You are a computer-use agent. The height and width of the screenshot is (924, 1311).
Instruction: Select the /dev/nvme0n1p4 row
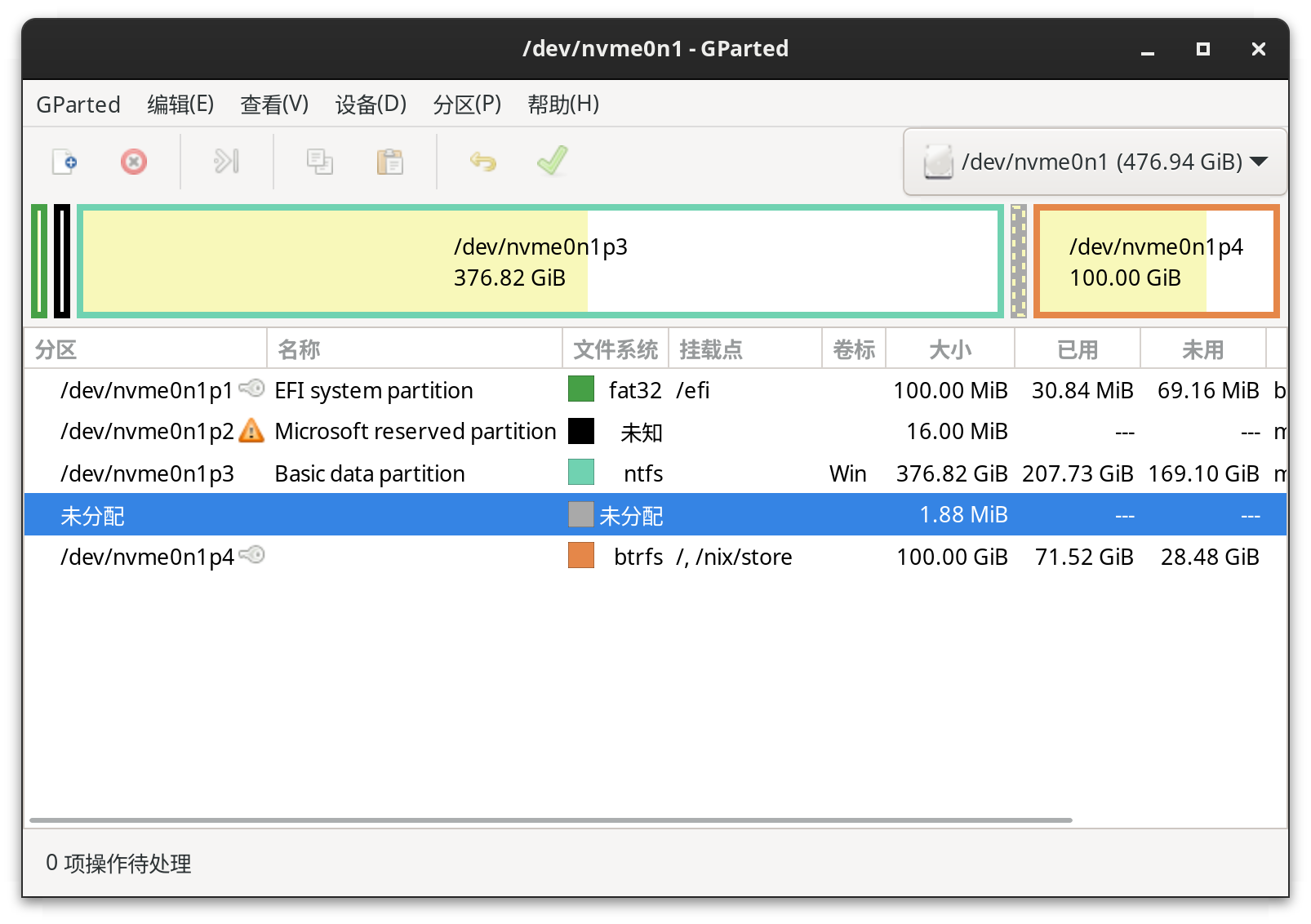tap(655, 557)
